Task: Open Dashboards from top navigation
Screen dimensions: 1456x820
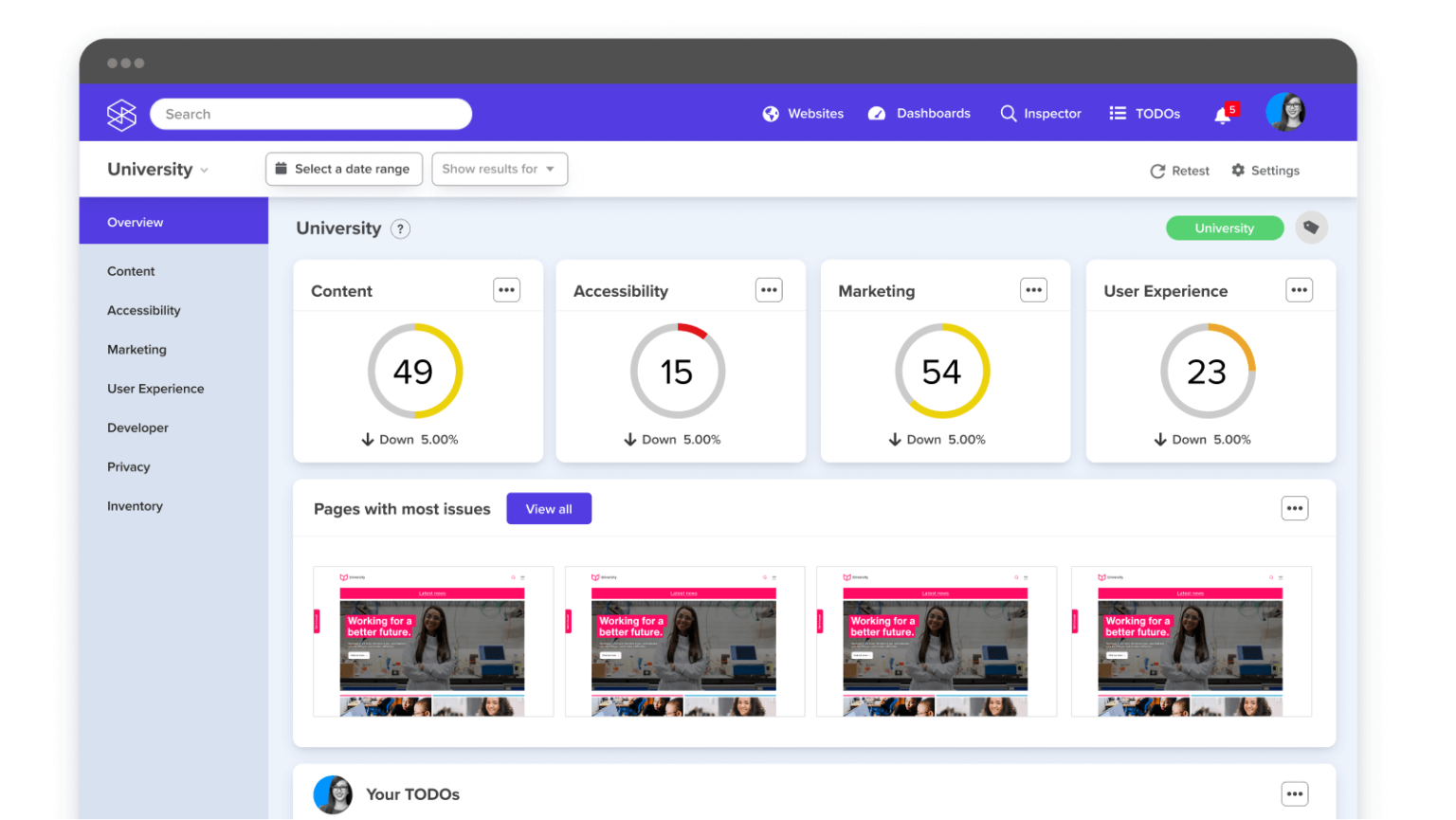Action: 919,114
